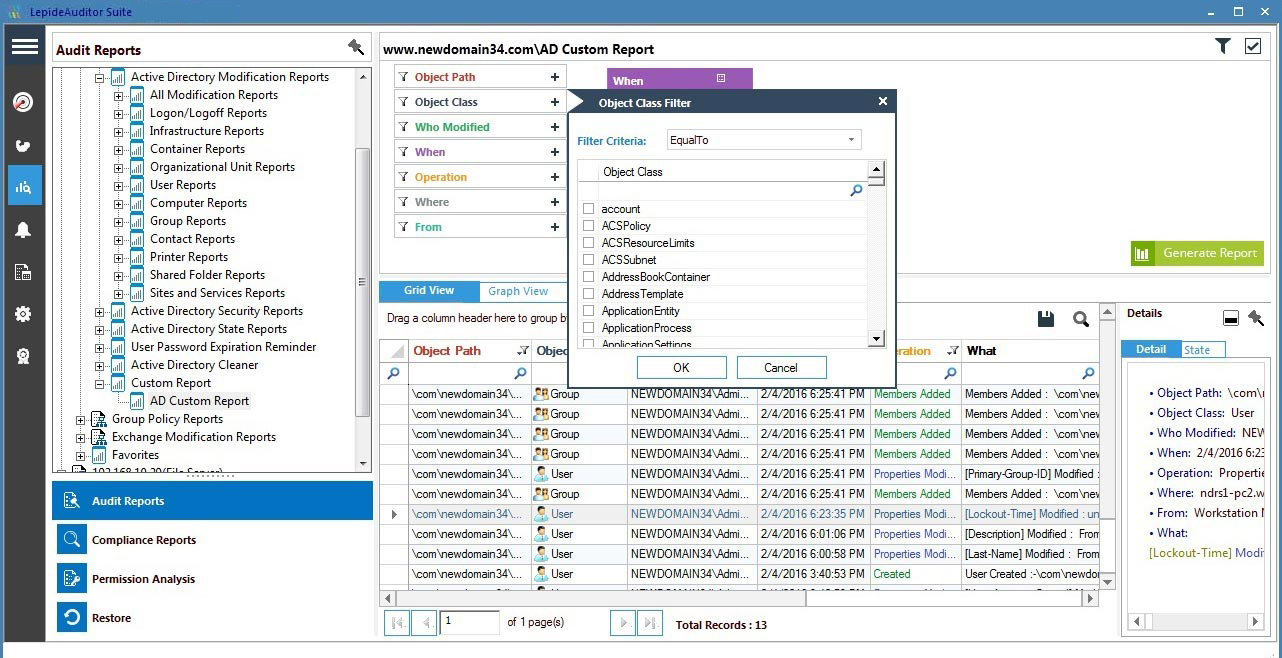Viewport: 1282px width, 658px height.
Task: Select the highlighted report analysis icon in sidebar
Action: (24, 186)
